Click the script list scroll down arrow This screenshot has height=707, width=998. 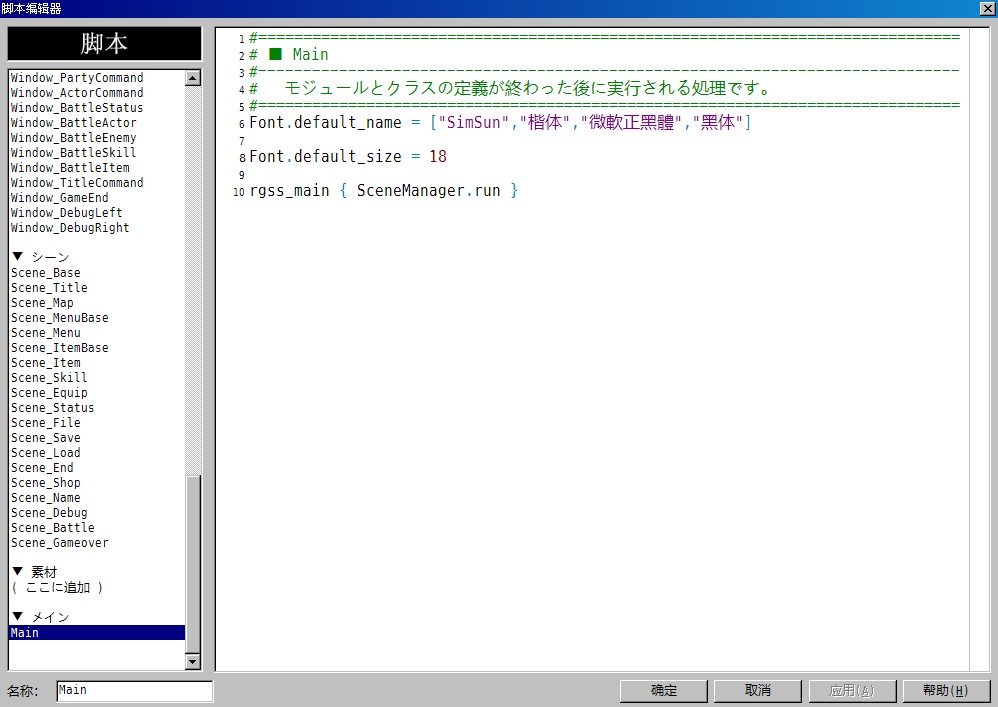point(193,662)
